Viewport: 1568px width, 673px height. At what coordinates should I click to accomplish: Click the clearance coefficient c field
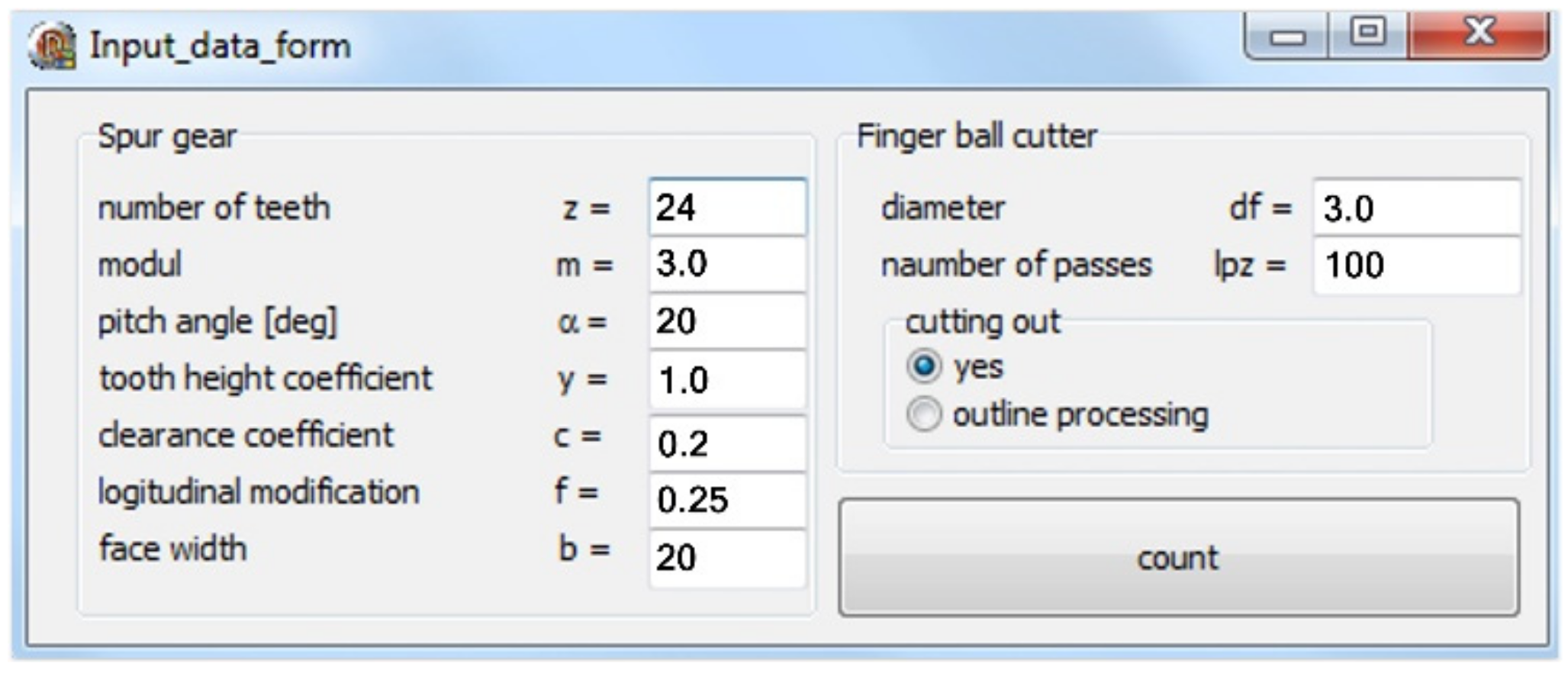[727, 443]
